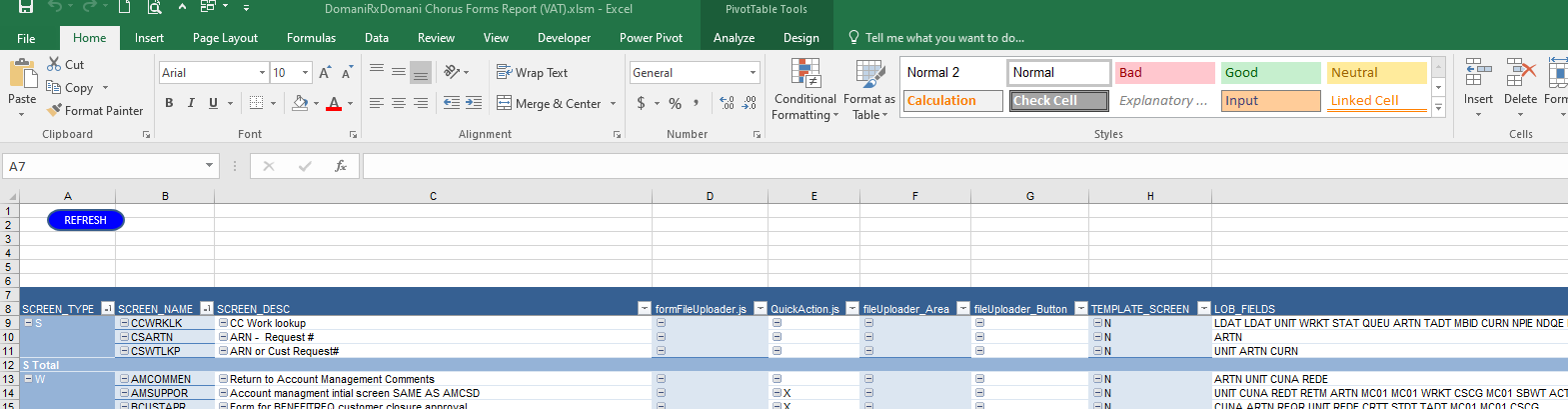Click the Format Painter brush icon
Image resolution: width=1568 pixels, height=409 pixels.
pos(55,111)
